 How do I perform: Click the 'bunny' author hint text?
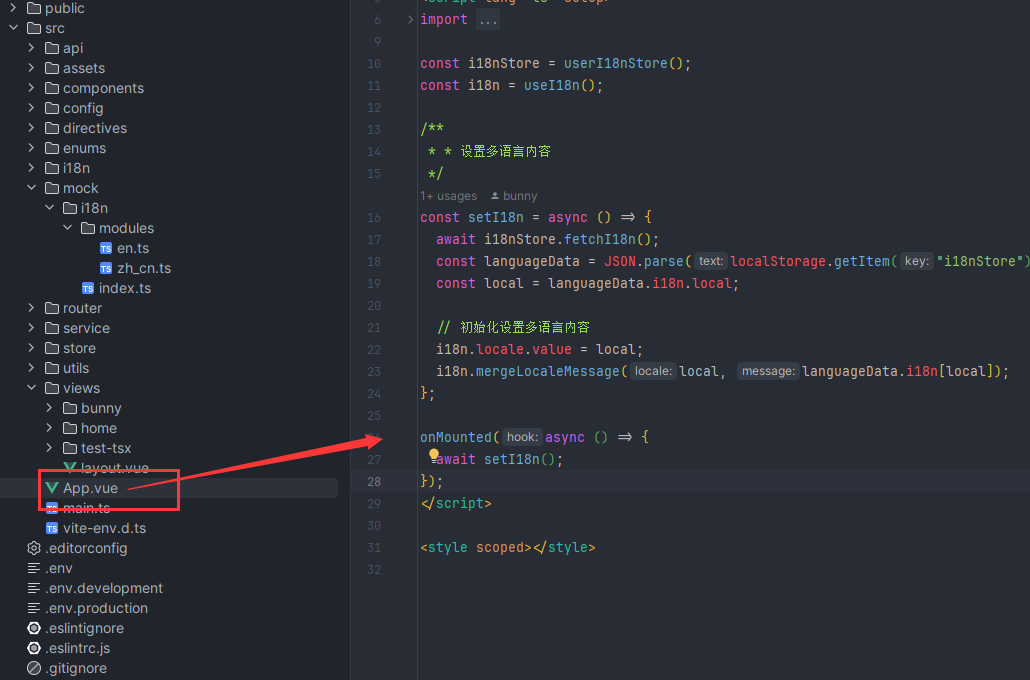(520, 196)
